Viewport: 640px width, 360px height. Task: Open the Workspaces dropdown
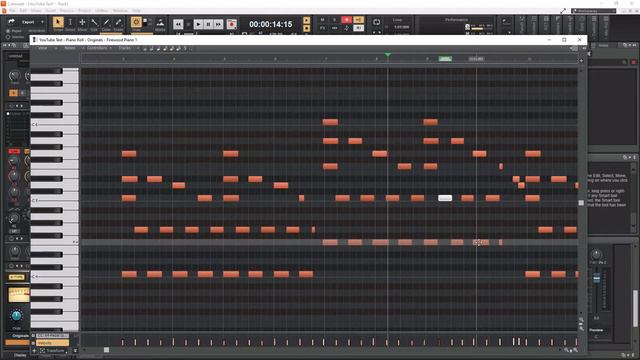coord(593,11)
